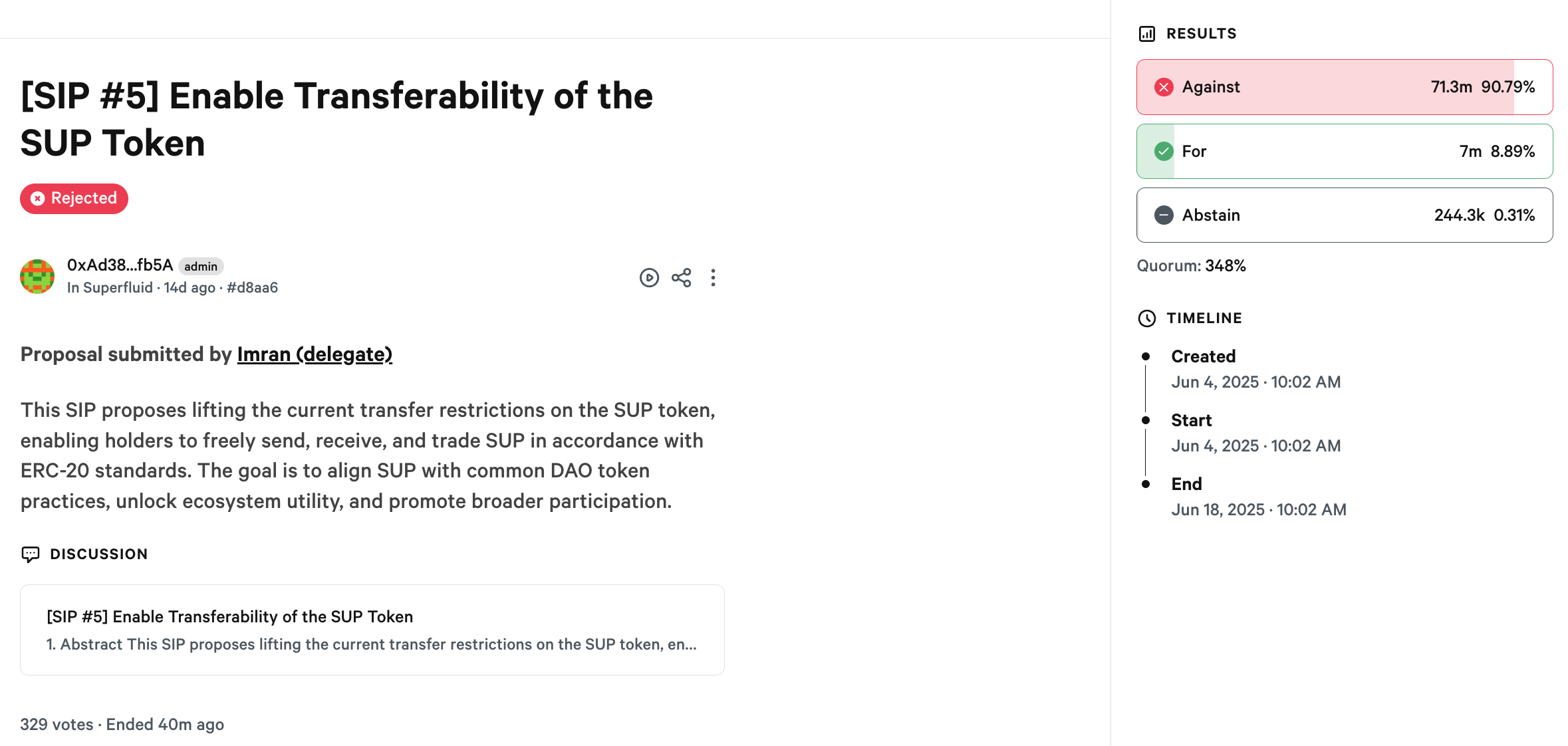The height and width of the screenshot is (746, 1568).
Task: Select the Against result row
Action: pyautogui.click(x=1345, y=87)
